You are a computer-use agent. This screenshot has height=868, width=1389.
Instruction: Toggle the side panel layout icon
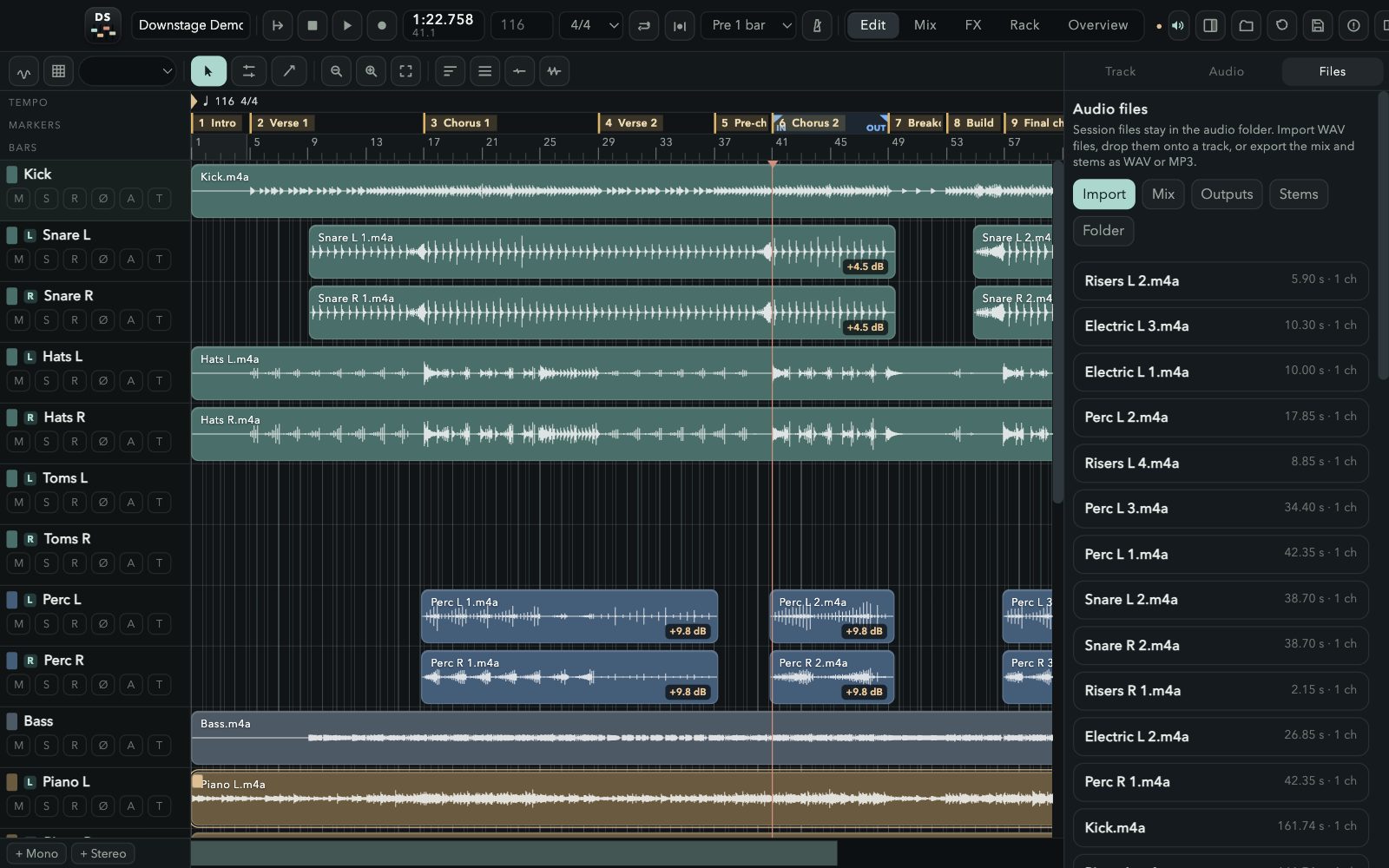click(1210, 25)
